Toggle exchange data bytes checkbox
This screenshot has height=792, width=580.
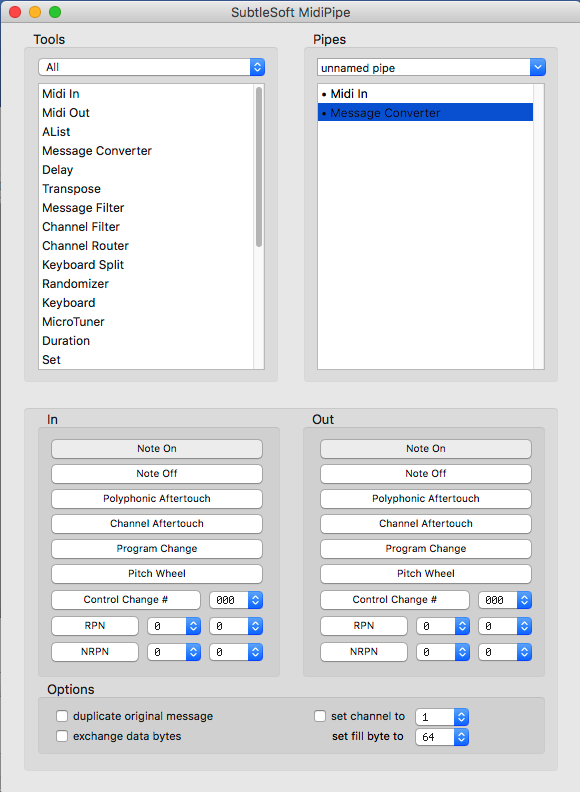[62, 736]
